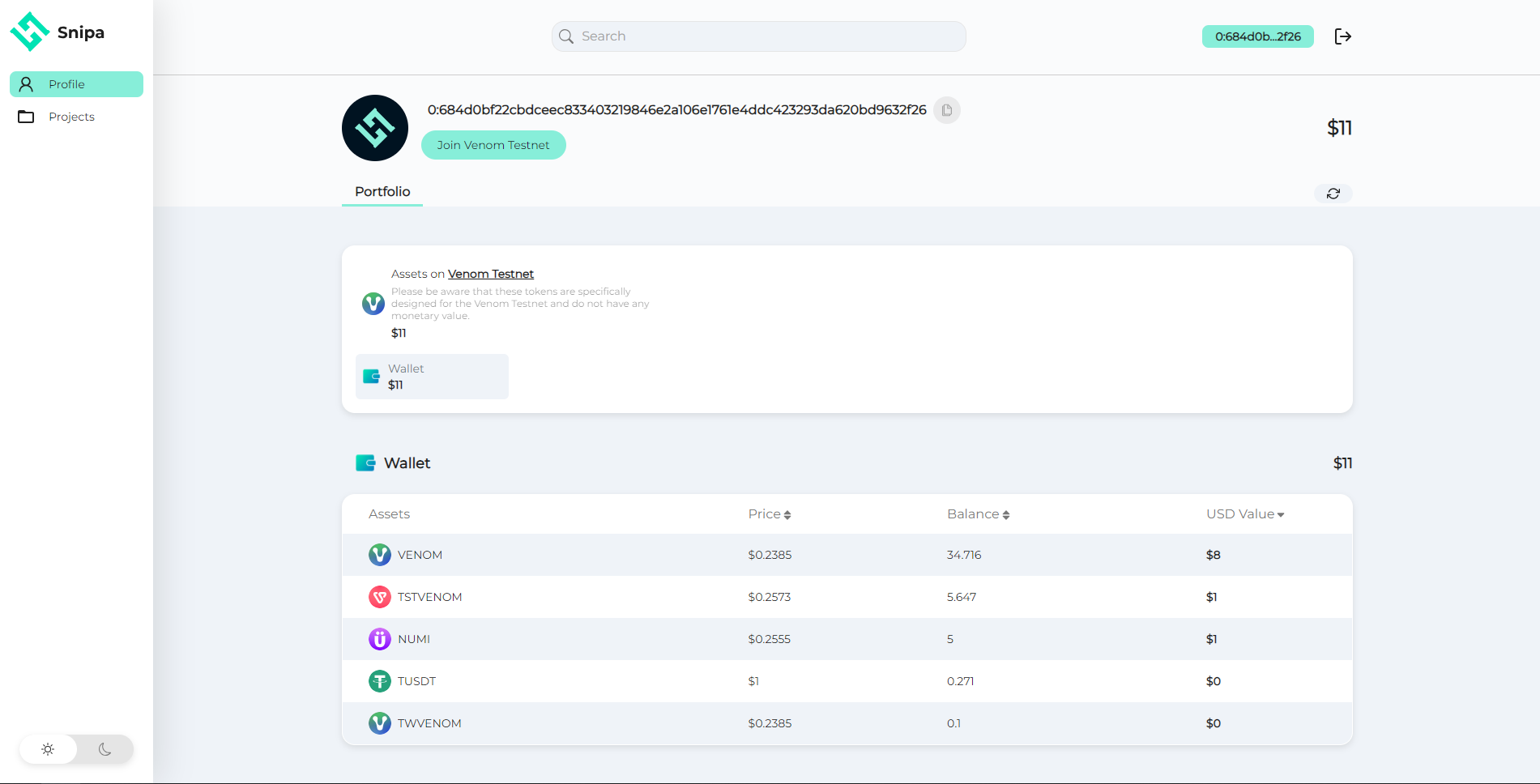Click the TSTVENOM token icon
The image size is (1540, 784).
coord(380,597)
